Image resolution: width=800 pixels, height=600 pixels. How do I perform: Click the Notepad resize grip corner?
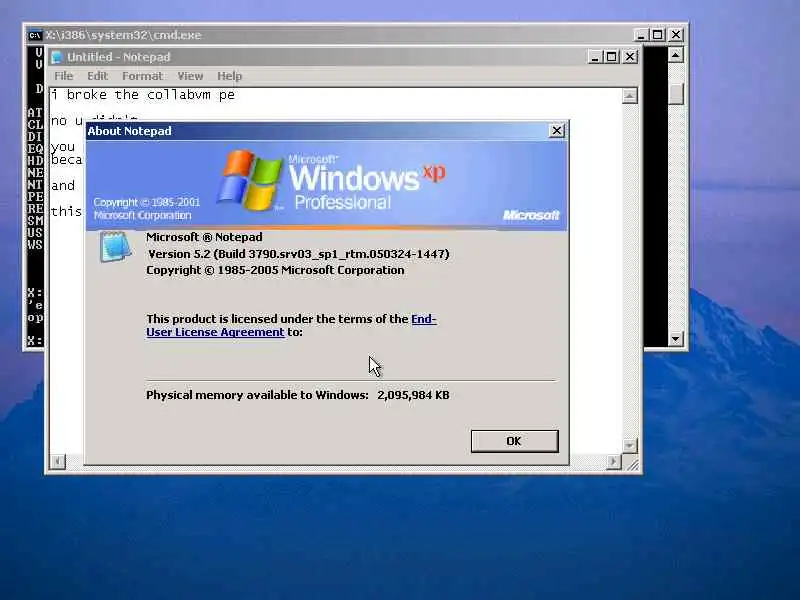(632, 463)
